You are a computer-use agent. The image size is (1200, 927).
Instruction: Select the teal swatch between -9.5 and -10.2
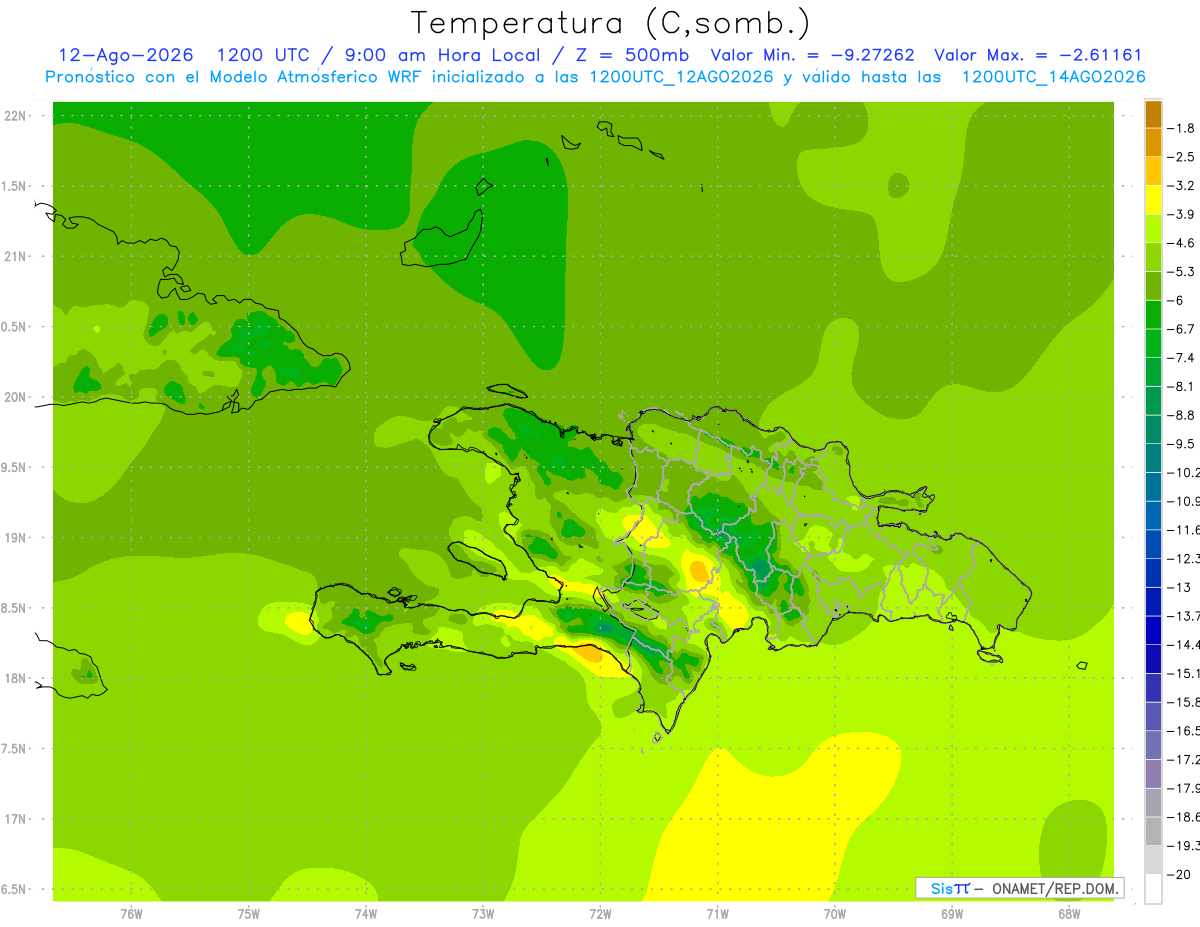click(1153, 459)
